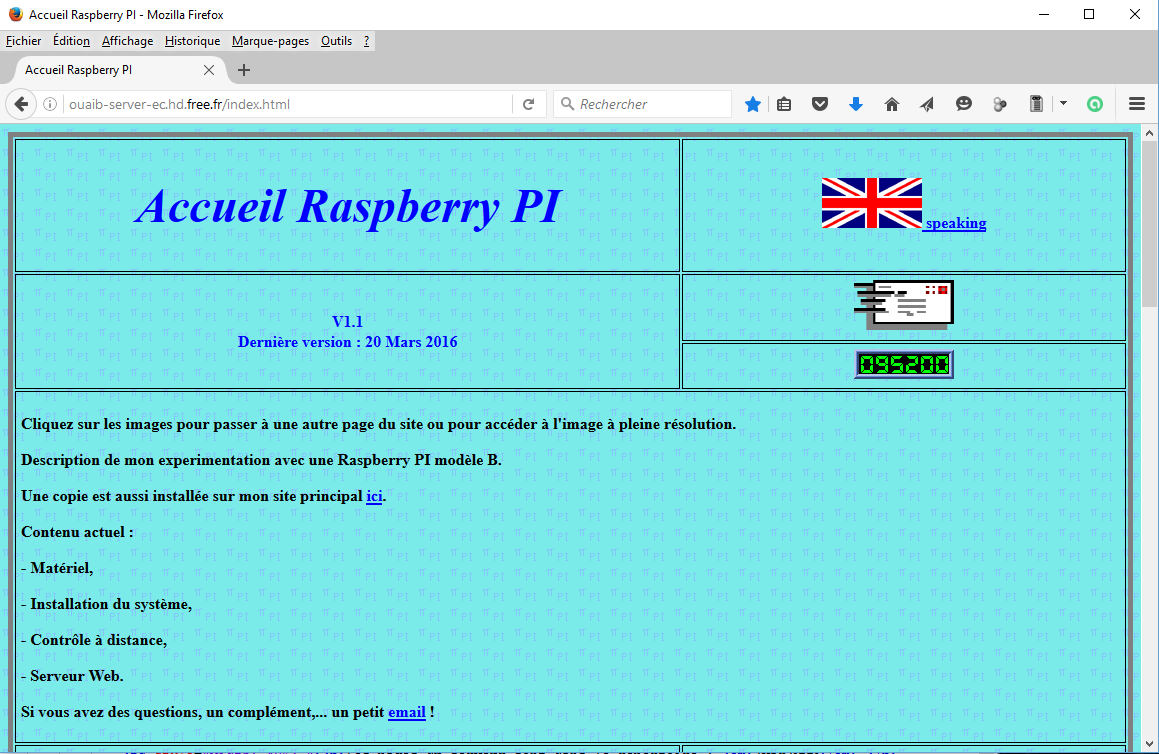This screenshot has width=1159, height=754.
Task: Bookmark this page with the star icon
Action: pyautogui.click(x=753, y=103)
